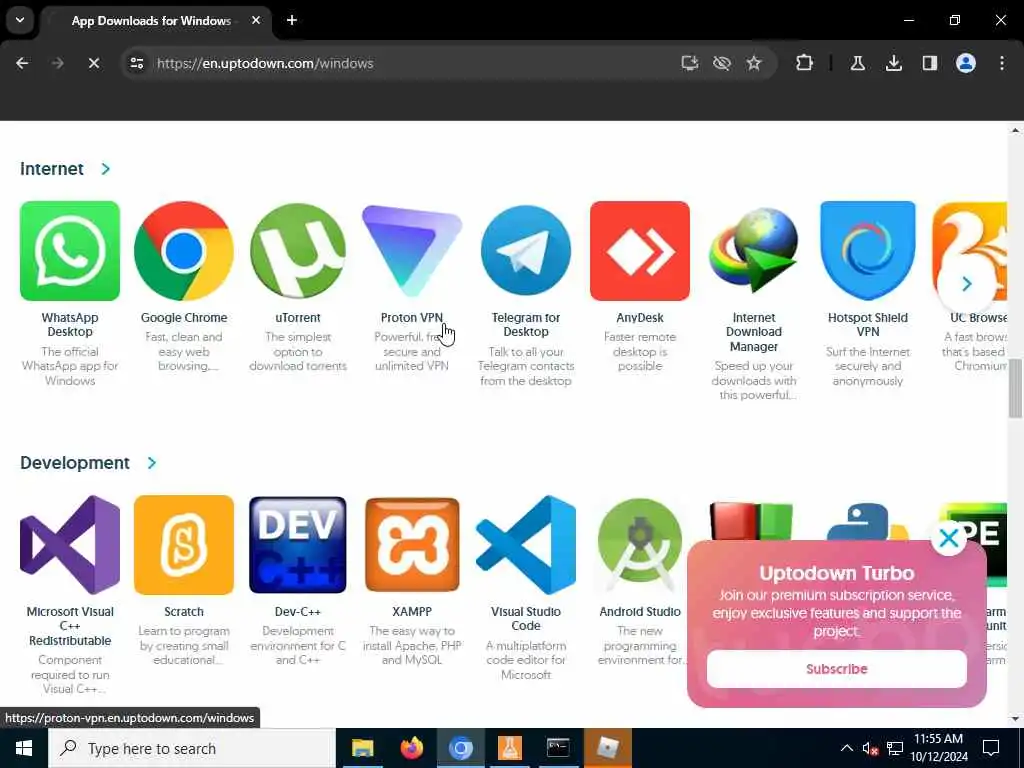Stop loading the page

(x=93, y=63)
